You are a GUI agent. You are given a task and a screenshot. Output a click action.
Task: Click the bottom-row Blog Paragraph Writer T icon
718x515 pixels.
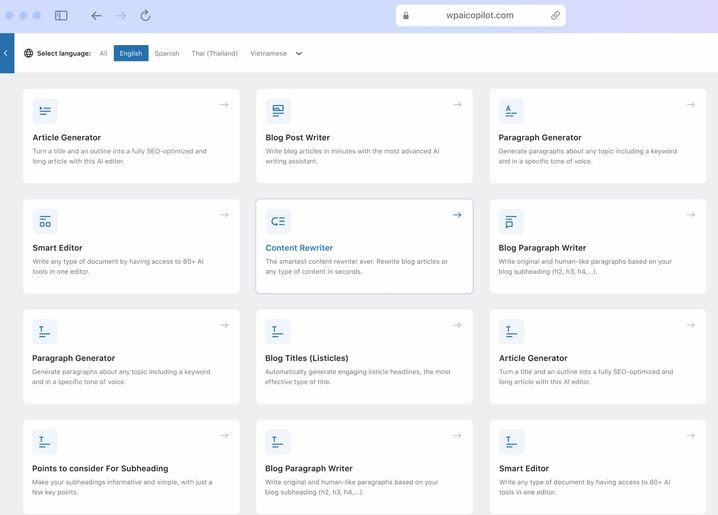click(x=277, y=442)
